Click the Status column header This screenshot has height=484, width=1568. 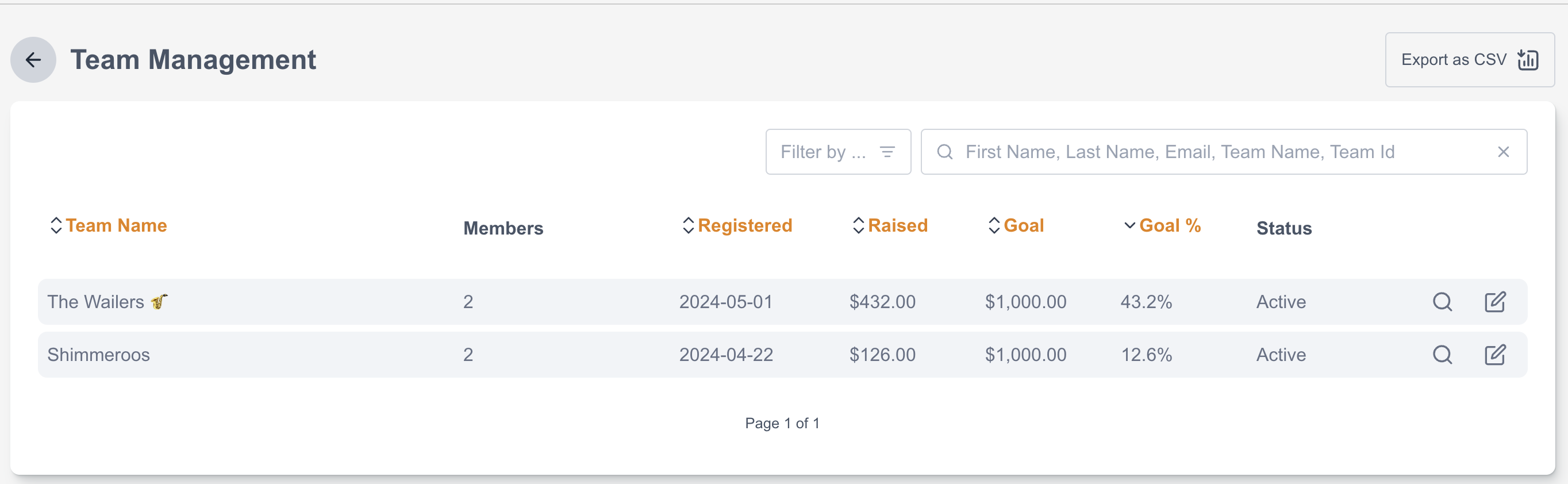tap(1283, 228)
